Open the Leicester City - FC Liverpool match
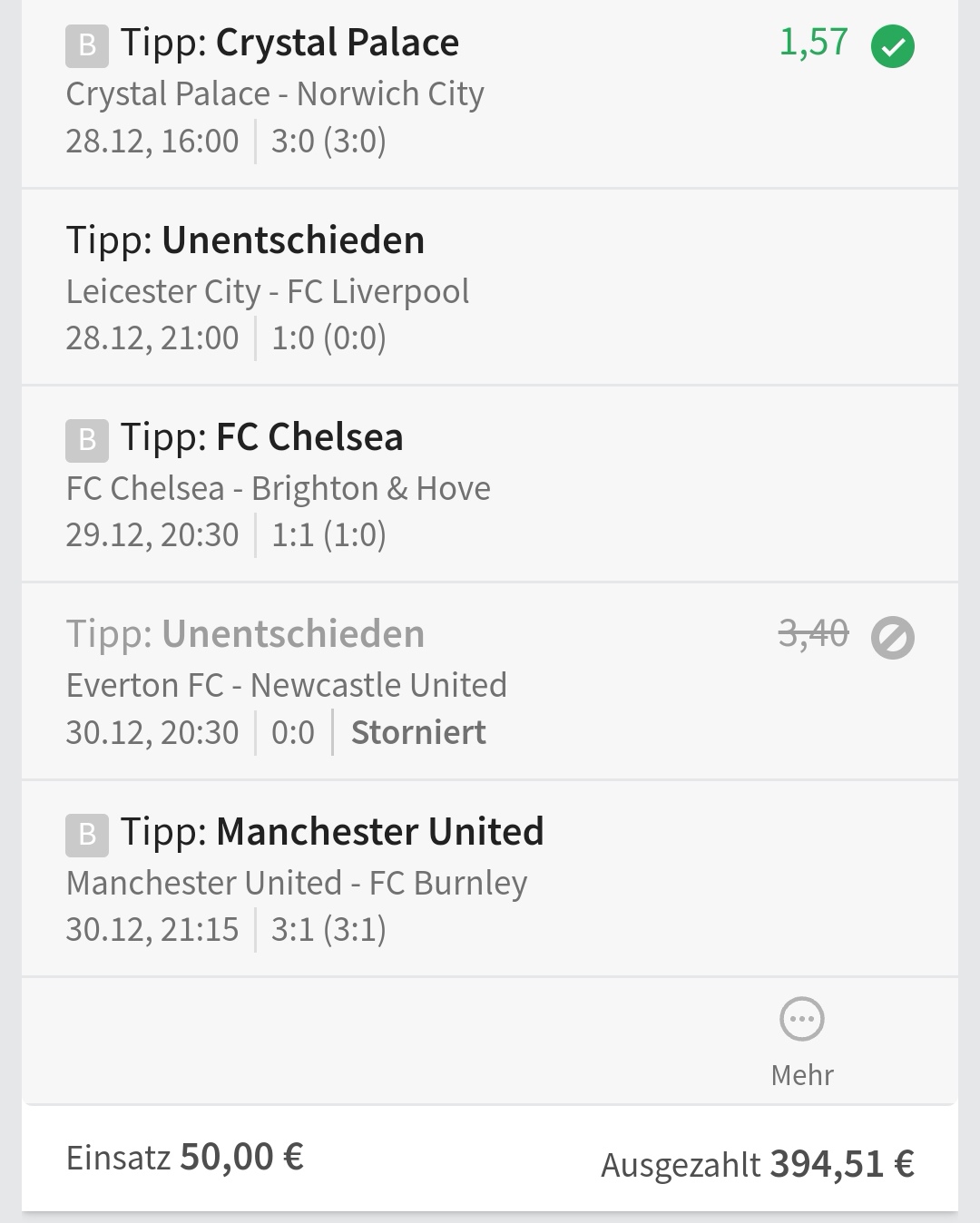This screenshot has width=980, height=1223. tap(268, 291)
